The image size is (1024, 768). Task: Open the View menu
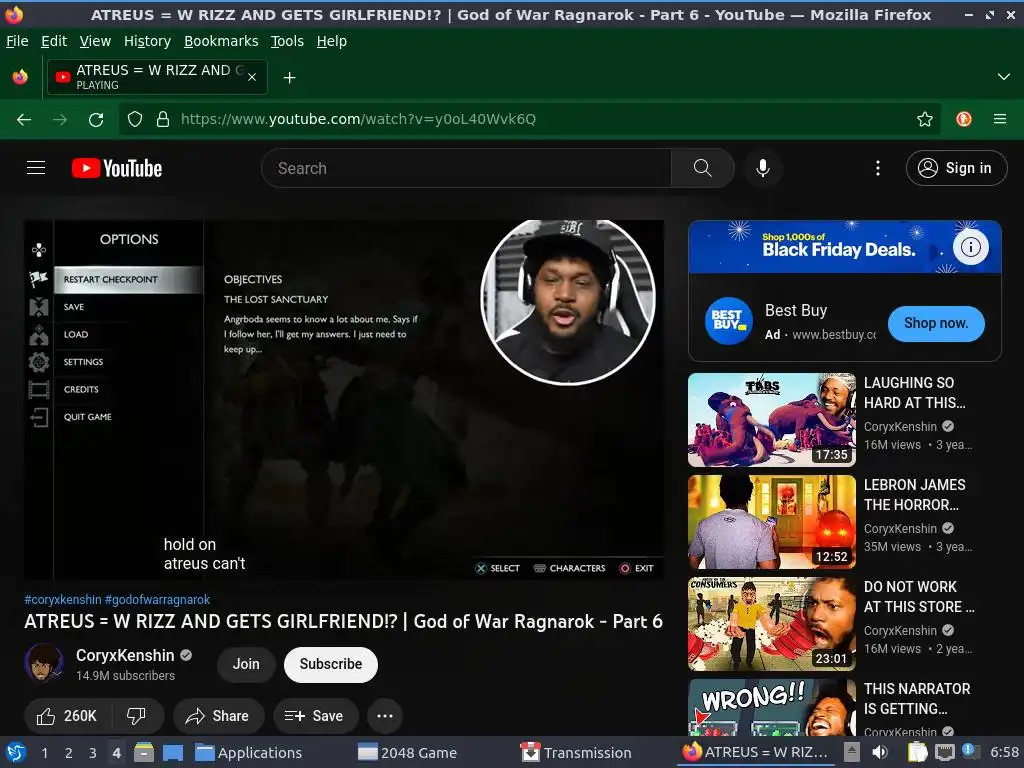pyautogui.click(x=95, y=41)
